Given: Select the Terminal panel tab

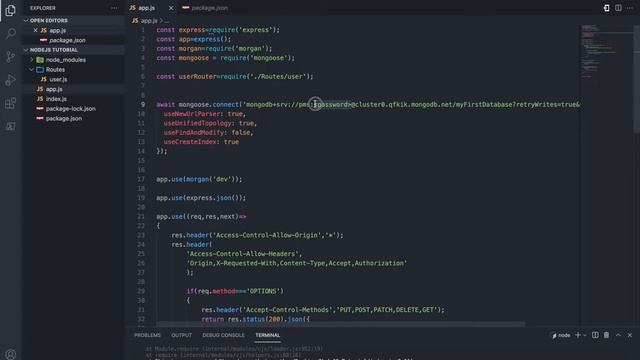Looking at the screenshot, I should pos(268,335).
